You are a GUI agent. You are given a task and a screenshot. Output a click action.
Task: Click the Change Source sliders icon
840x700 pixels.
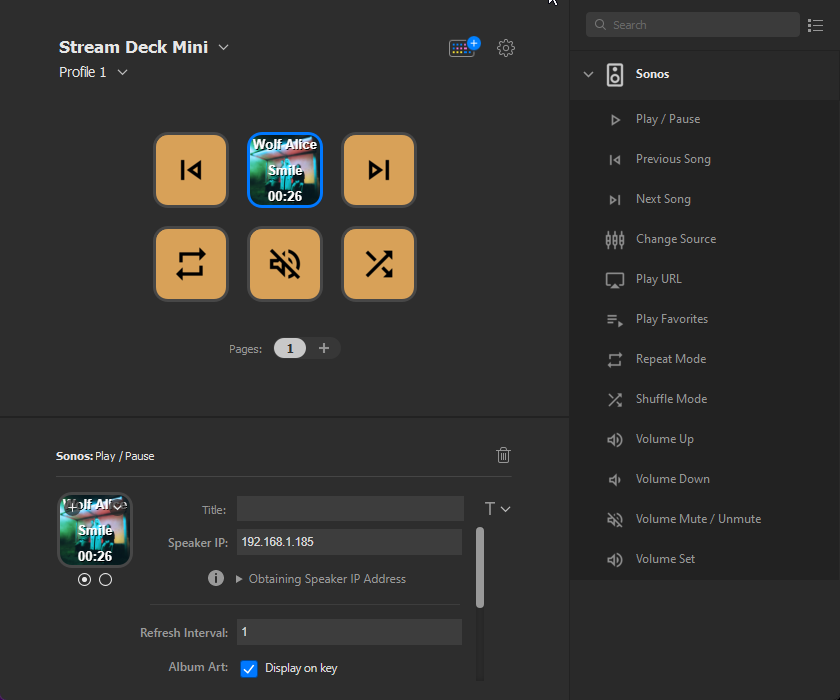pos(615,239)
